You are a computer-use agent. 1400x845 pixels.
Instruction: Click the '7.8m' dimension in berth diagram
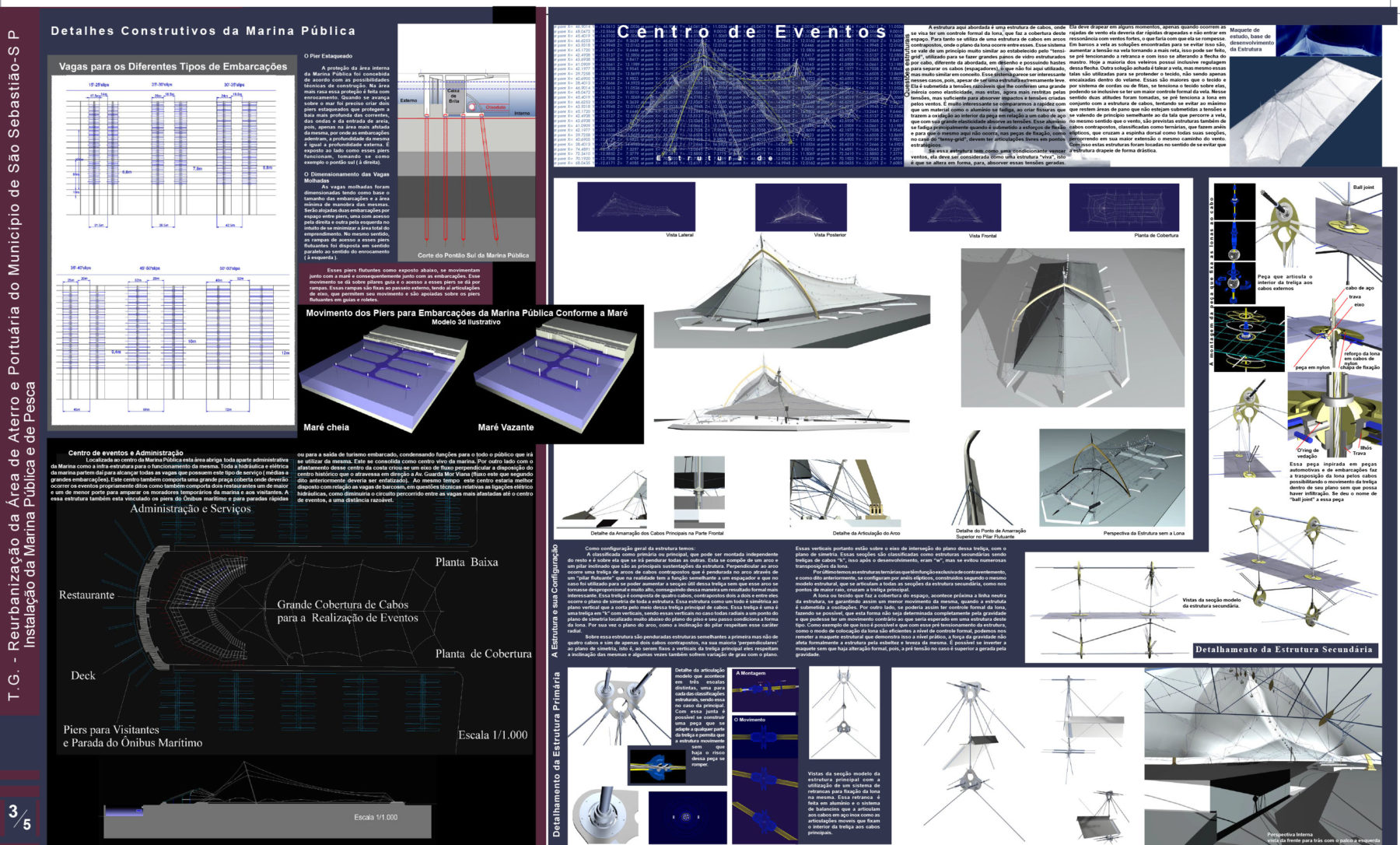[x=198, y=168]
